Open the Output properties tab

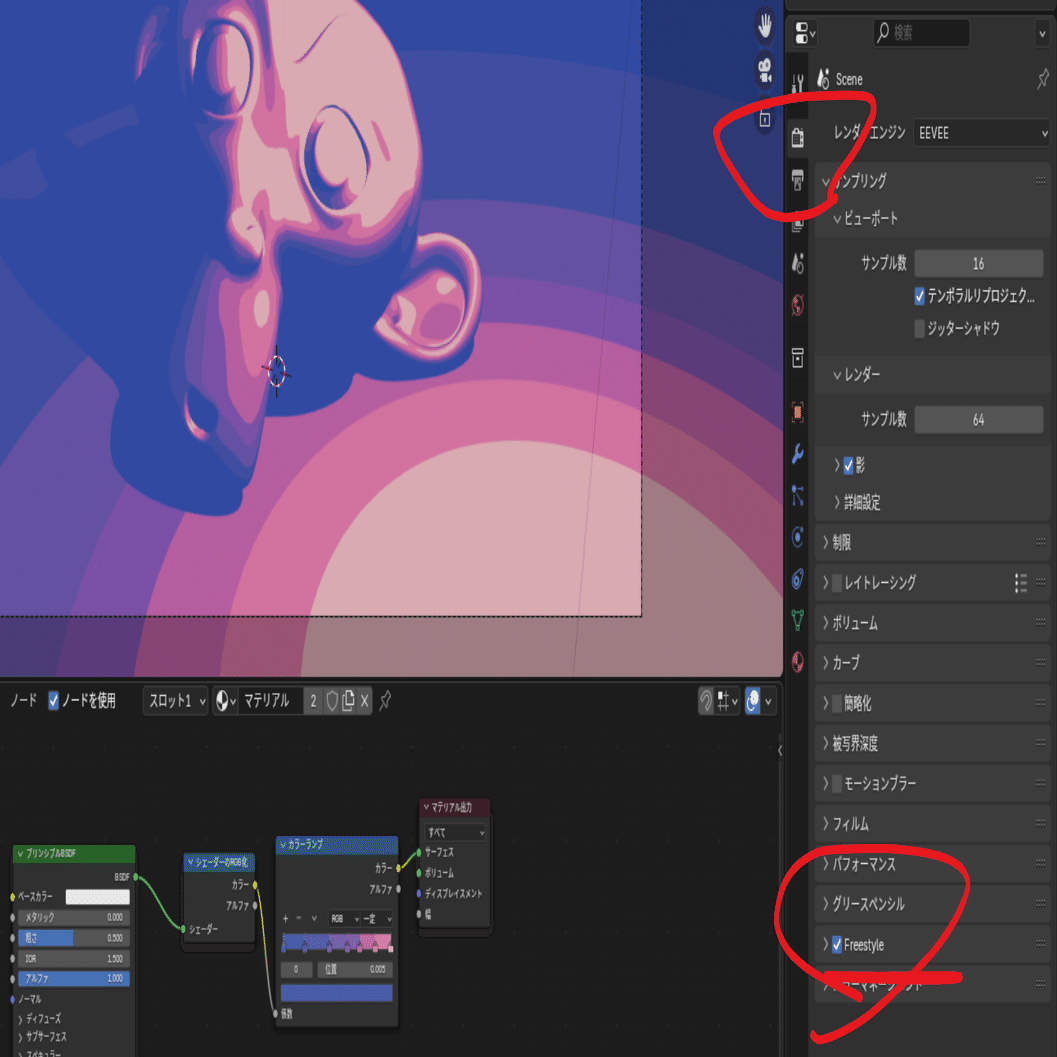pyautogui.click(x=797, y=180)
